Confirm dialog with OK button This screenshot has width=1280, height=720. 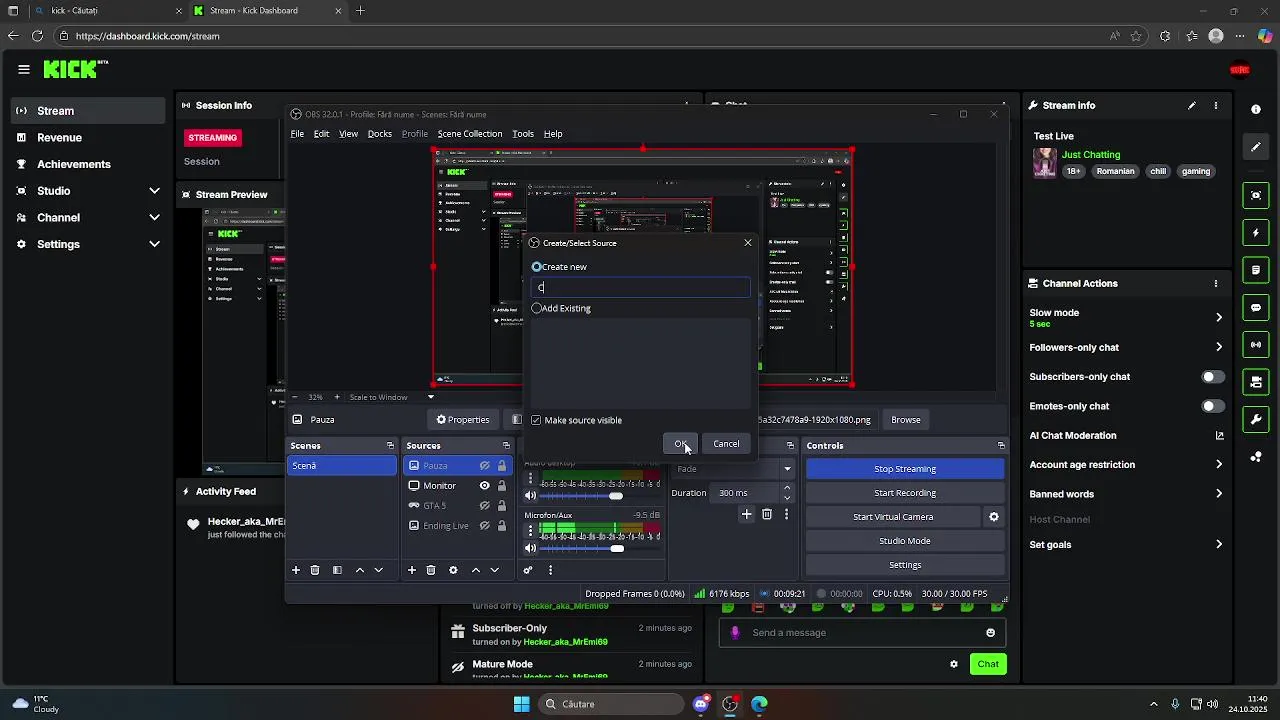click(680, 444)
